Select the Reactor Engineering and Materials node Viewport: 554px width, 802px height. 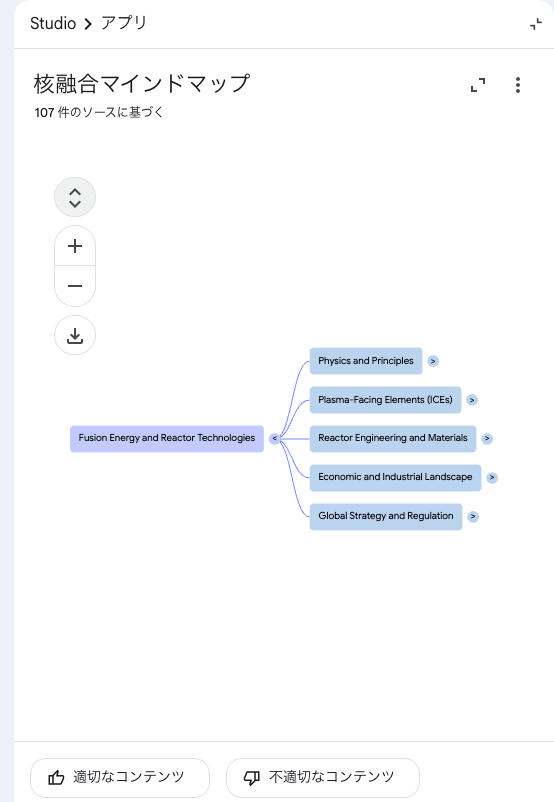tap(393, 438)
